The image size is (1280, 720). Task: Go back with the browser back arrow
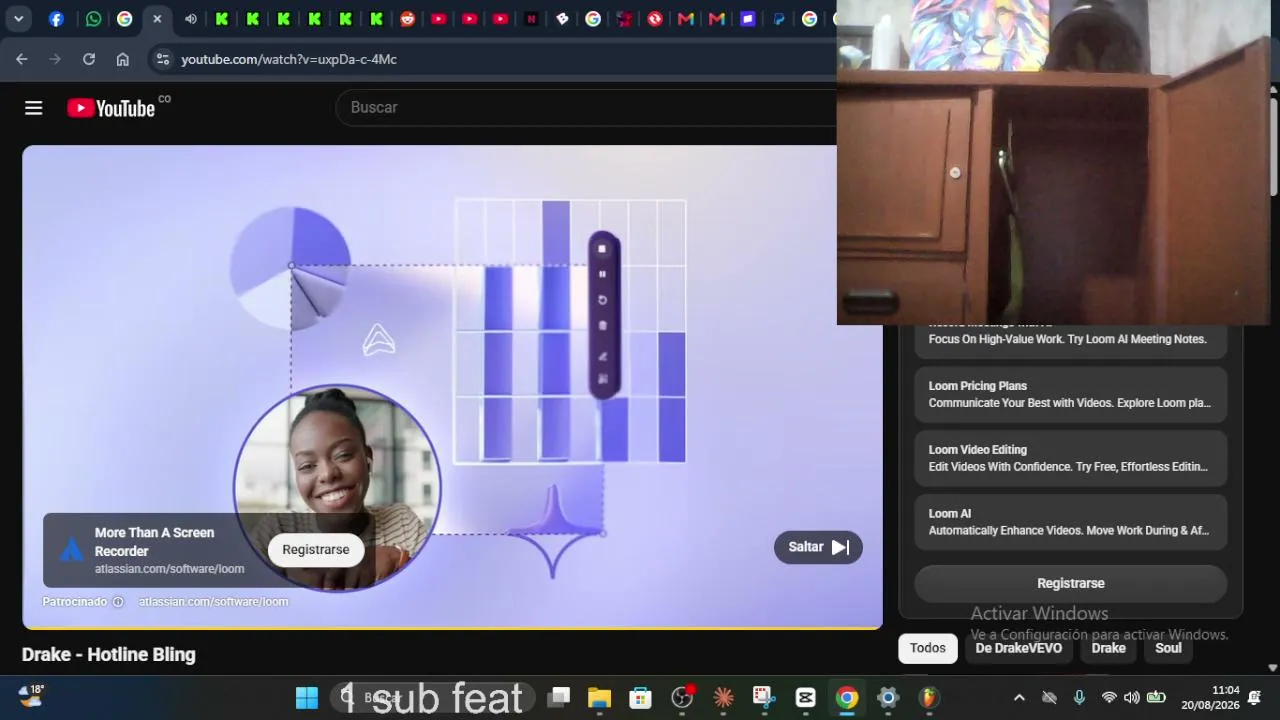tap(22, 59)
